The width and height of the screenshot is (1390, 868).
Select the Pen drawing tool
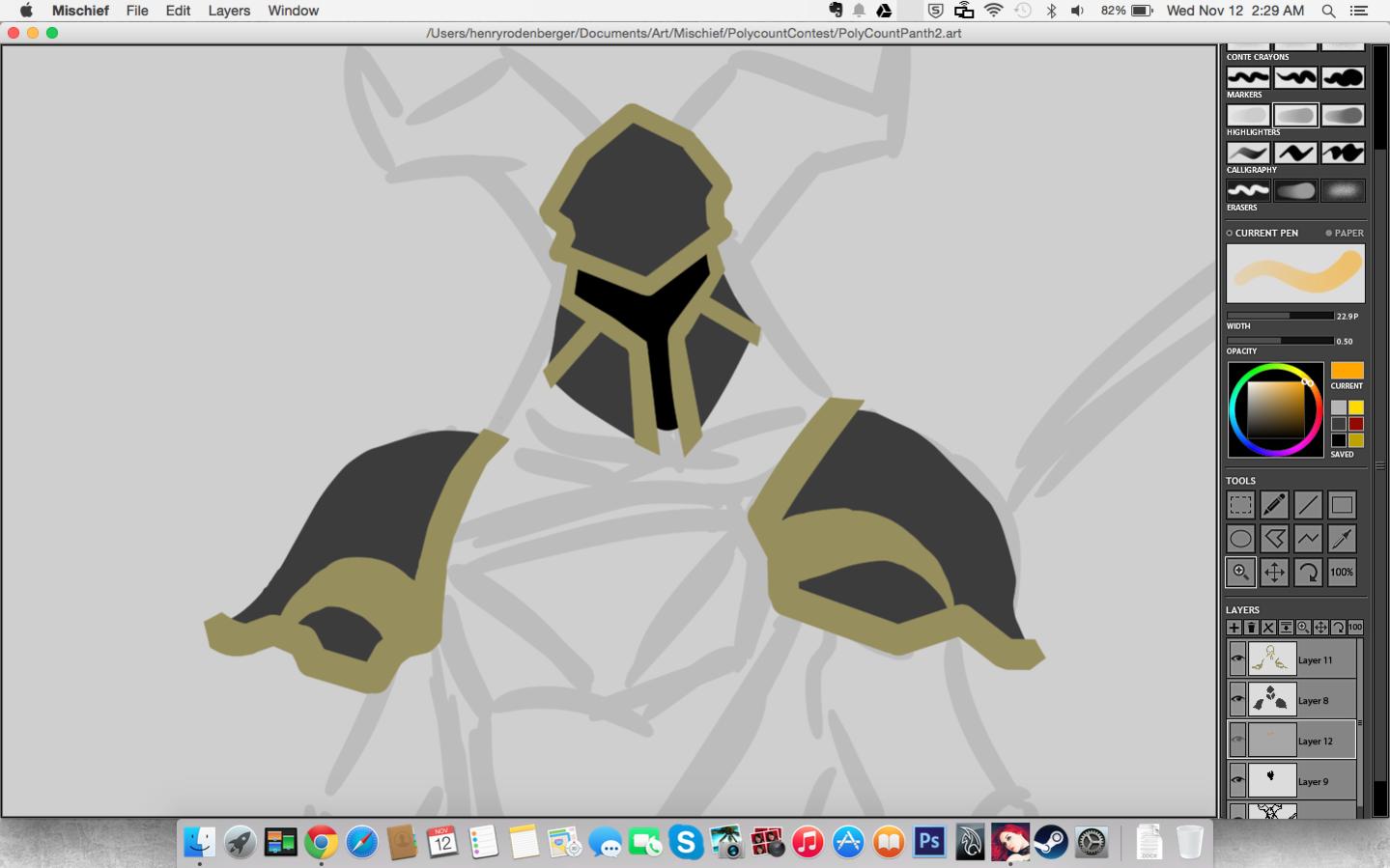[1274, 505]
